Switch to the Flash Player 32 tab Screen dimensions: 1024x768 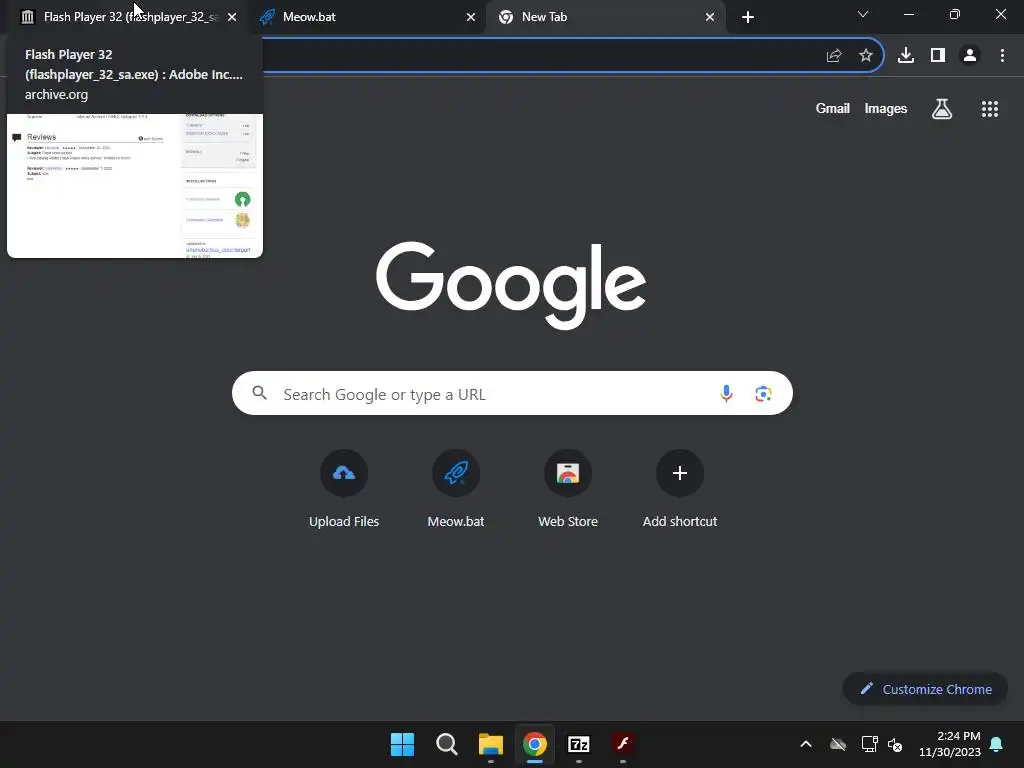tap(124, 17)
